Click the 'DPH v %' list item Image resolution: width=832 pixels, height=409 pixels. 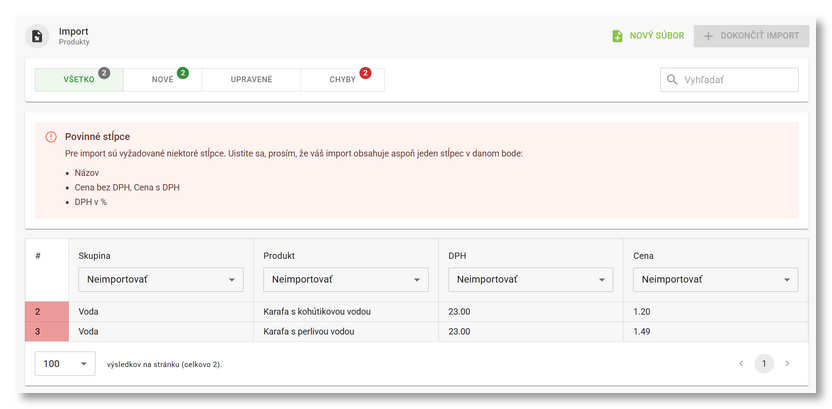click(x=91, y=202)
